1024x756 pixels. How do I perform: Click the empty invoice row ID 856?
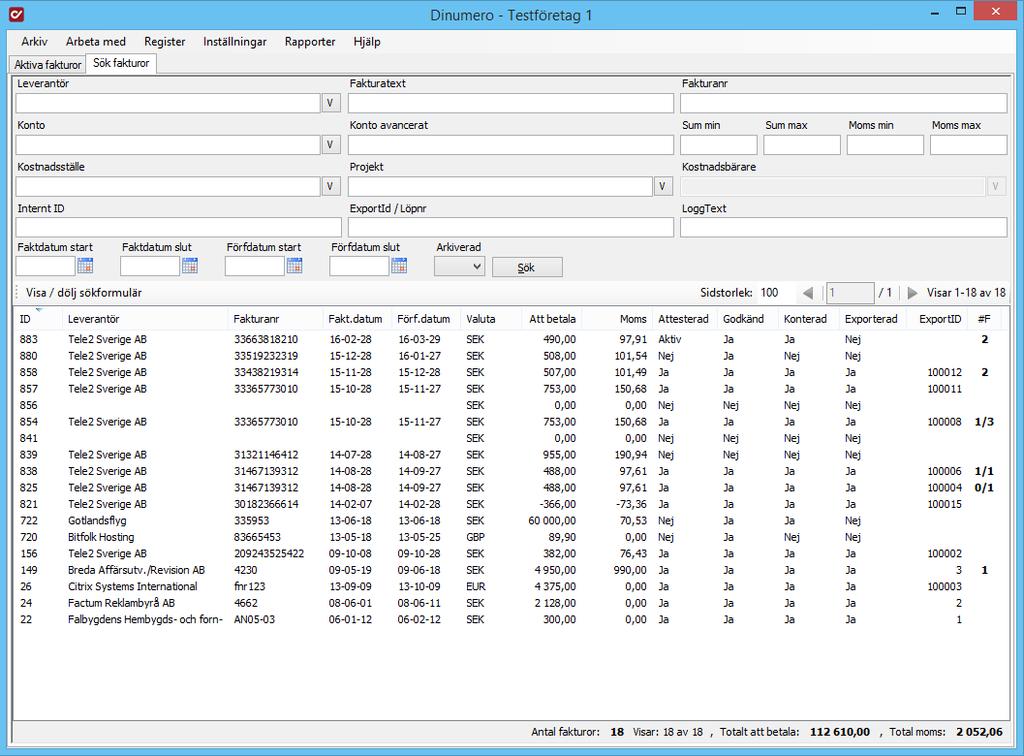pyautogui.click(x=511, y=405)
